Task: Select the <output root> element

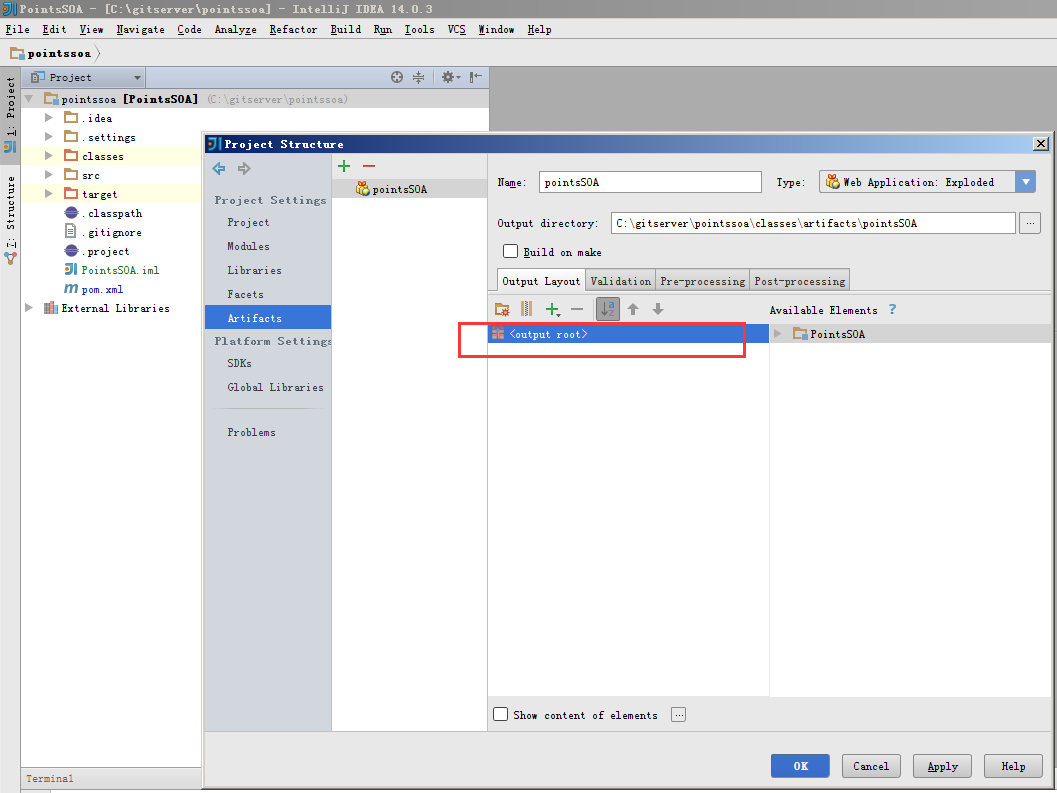Action: 628,334
